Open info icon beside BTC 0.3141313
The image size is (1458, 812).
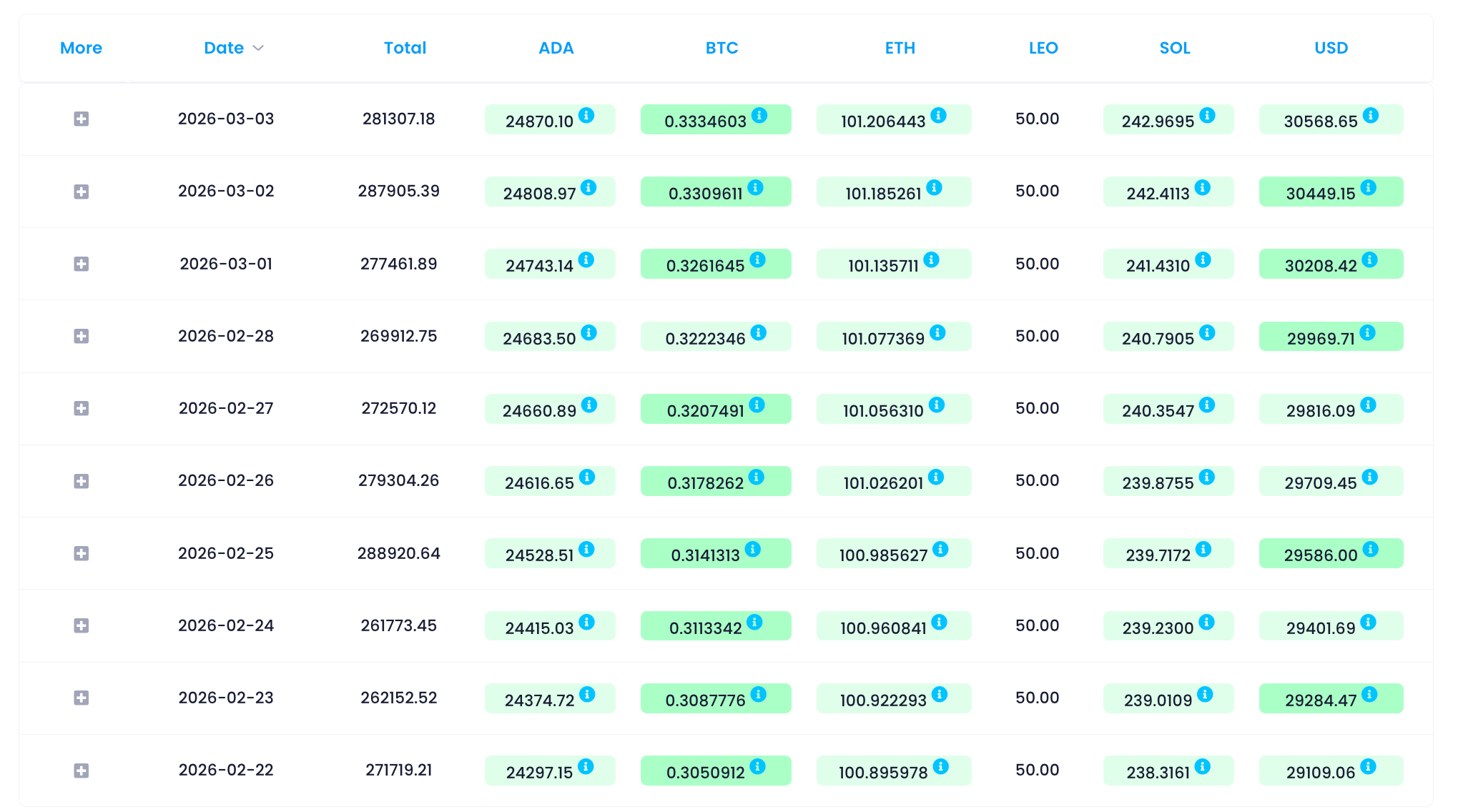tap(753, 549)
